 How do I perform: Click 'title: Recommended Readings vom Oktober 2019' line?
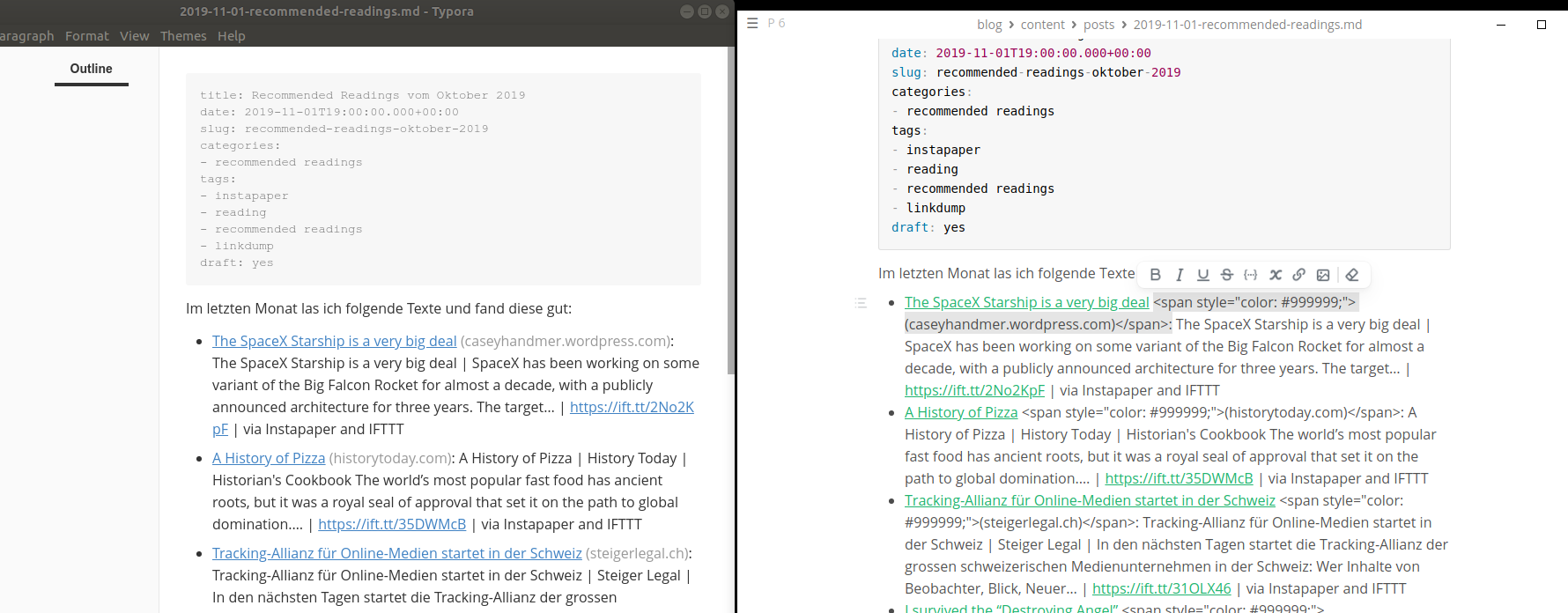click(362, 95)
